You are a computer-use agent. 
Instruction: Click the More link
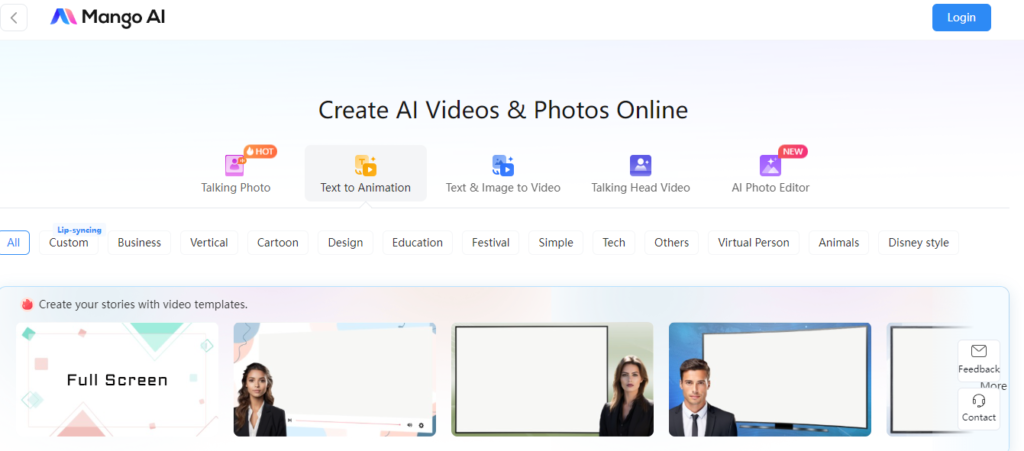[x=993, y=386]
